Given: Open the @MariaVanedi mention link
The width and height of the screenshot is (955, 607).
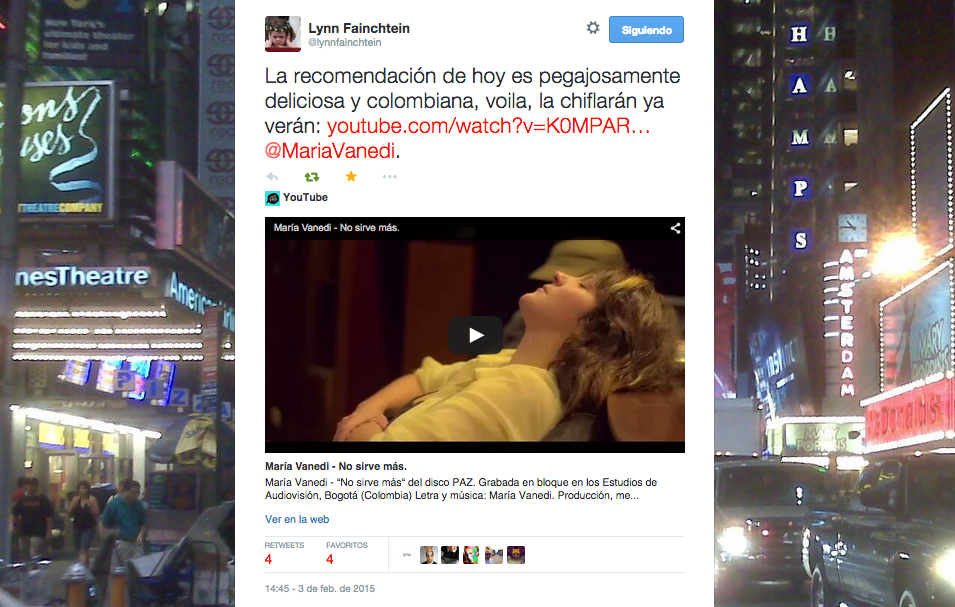Looking at the screenshot, I should [331, 151].
